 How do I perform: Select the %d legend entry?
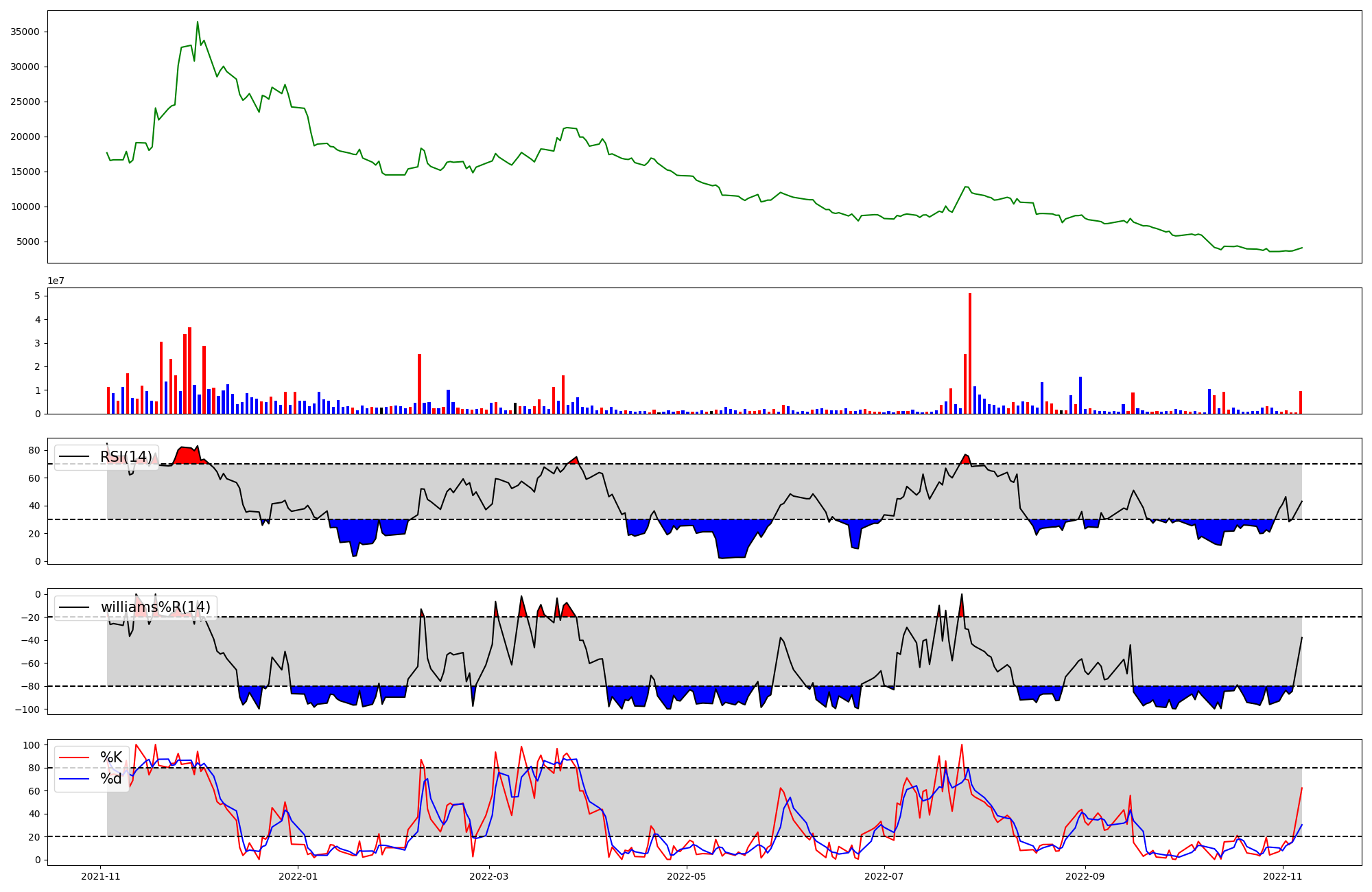point(111,779)
